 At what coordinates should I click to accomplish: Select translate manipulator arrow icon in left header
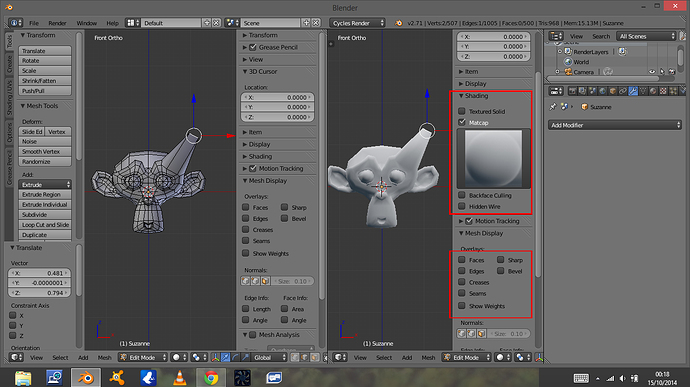point(225,357)
